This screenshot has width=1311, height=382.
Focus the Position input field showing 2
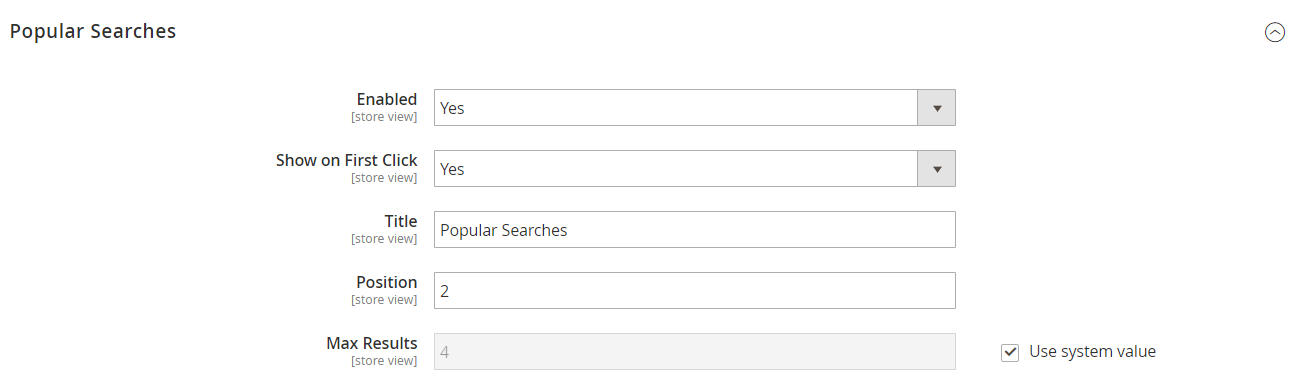point(694,291)
